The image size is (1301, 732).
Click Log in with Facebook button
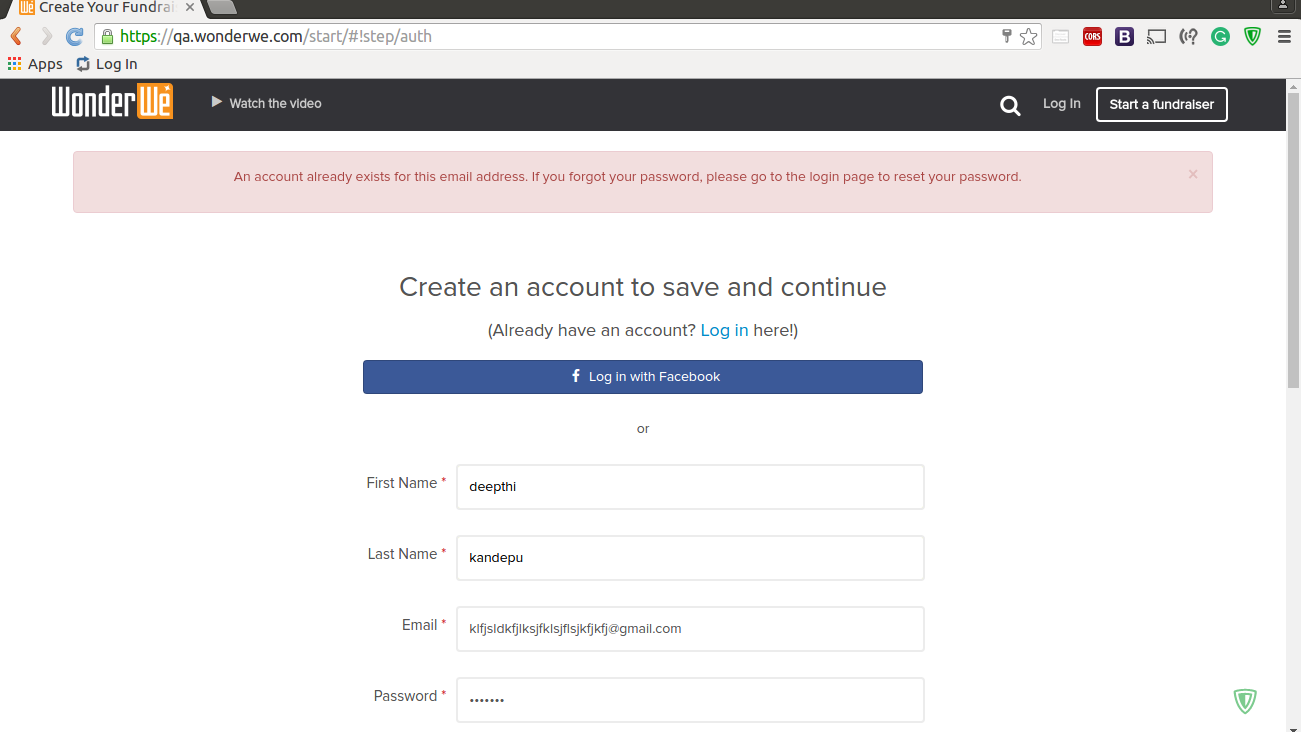click(642, 377)
